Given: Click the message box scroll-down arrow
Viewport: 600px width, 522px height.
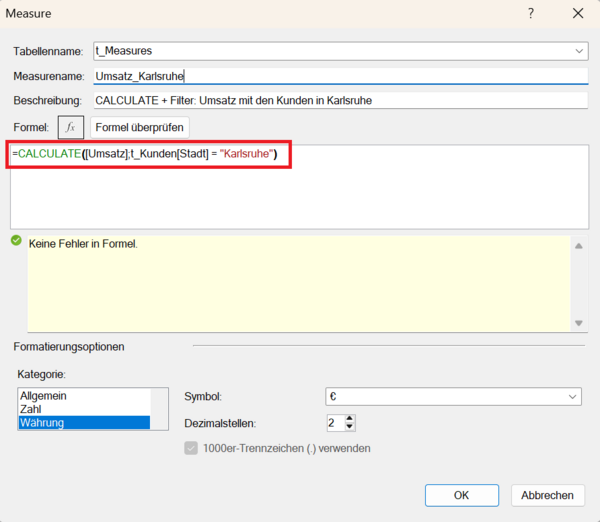Looking at the screenshot, I should [577, 323].
